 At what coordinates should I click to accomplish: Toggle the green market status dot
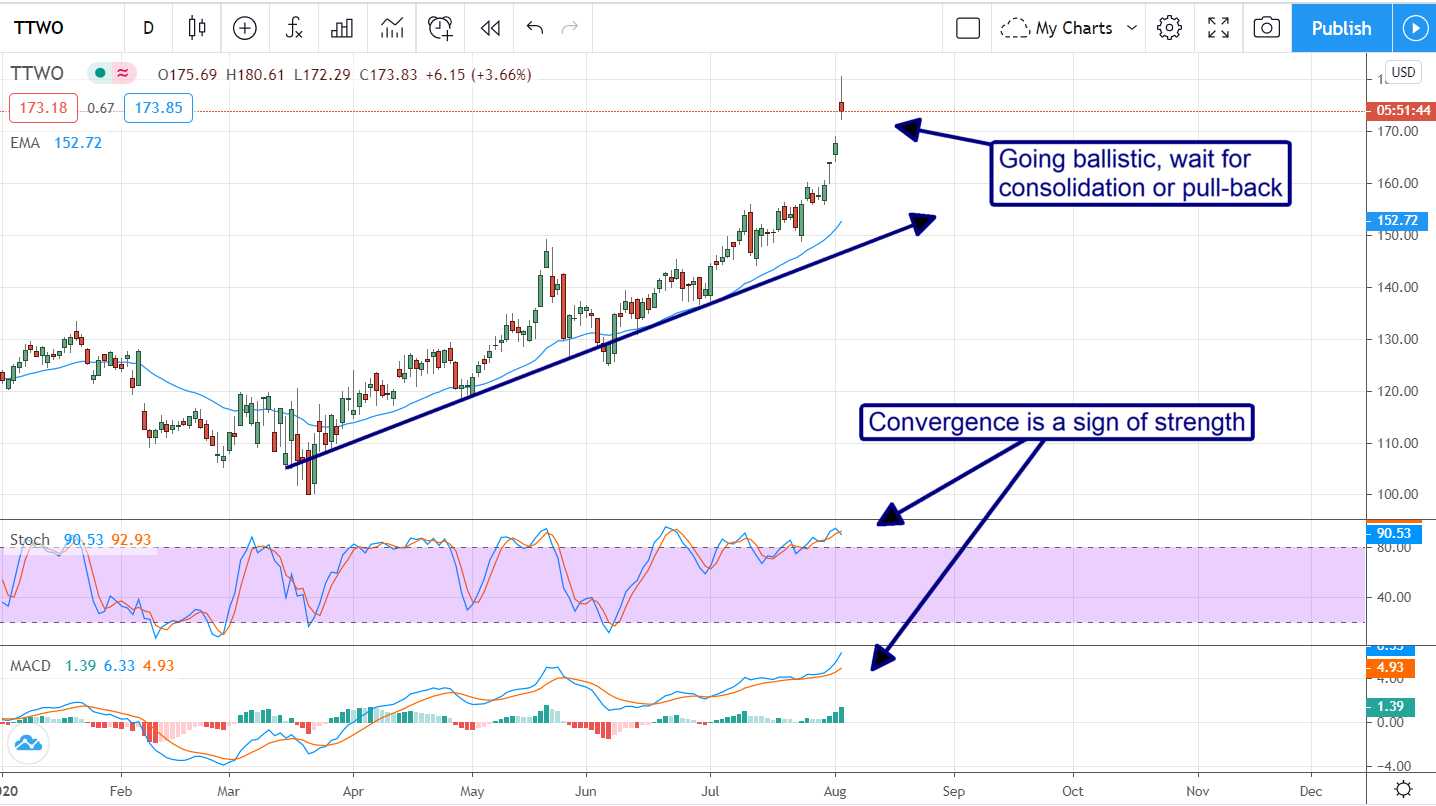[x=101, y=73]
